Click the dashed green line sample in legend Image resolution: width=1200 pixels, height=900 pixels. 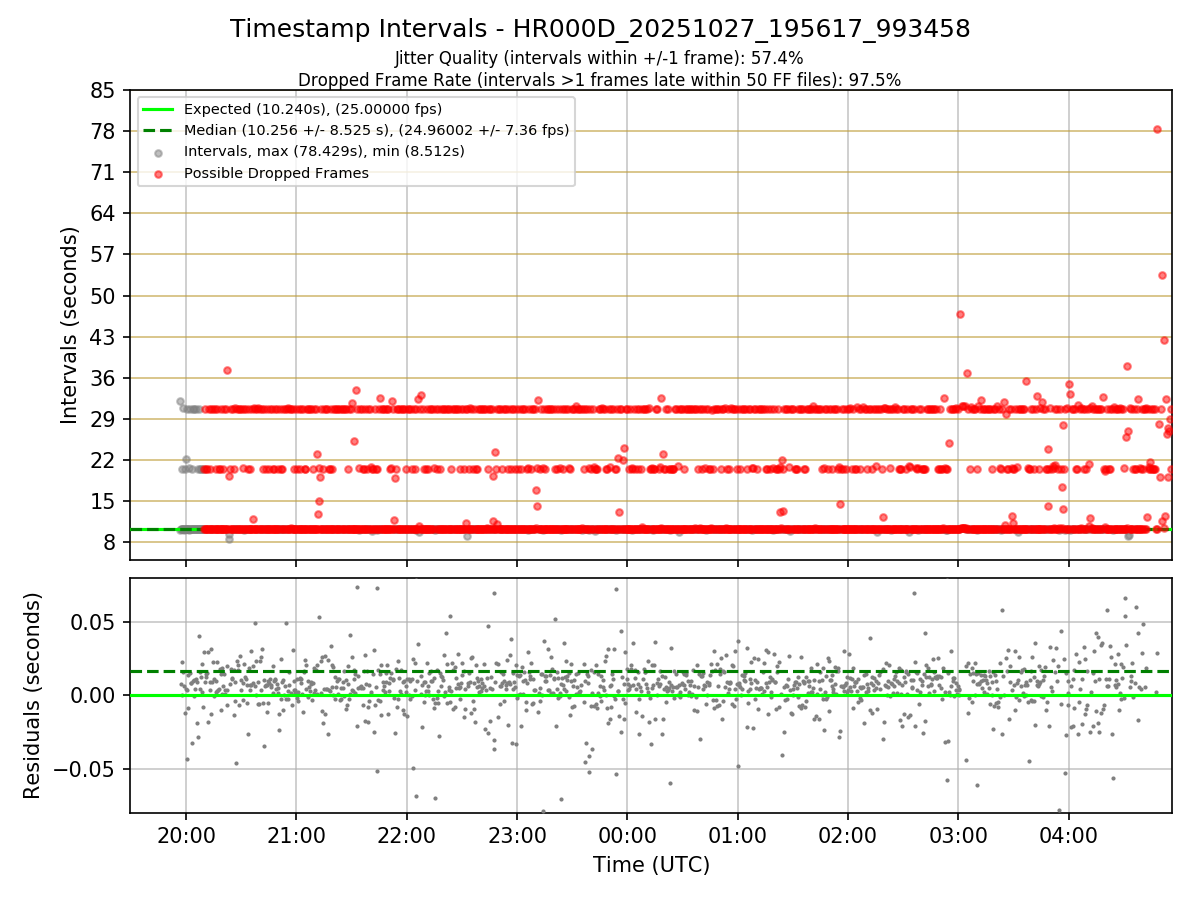[160, 130]
